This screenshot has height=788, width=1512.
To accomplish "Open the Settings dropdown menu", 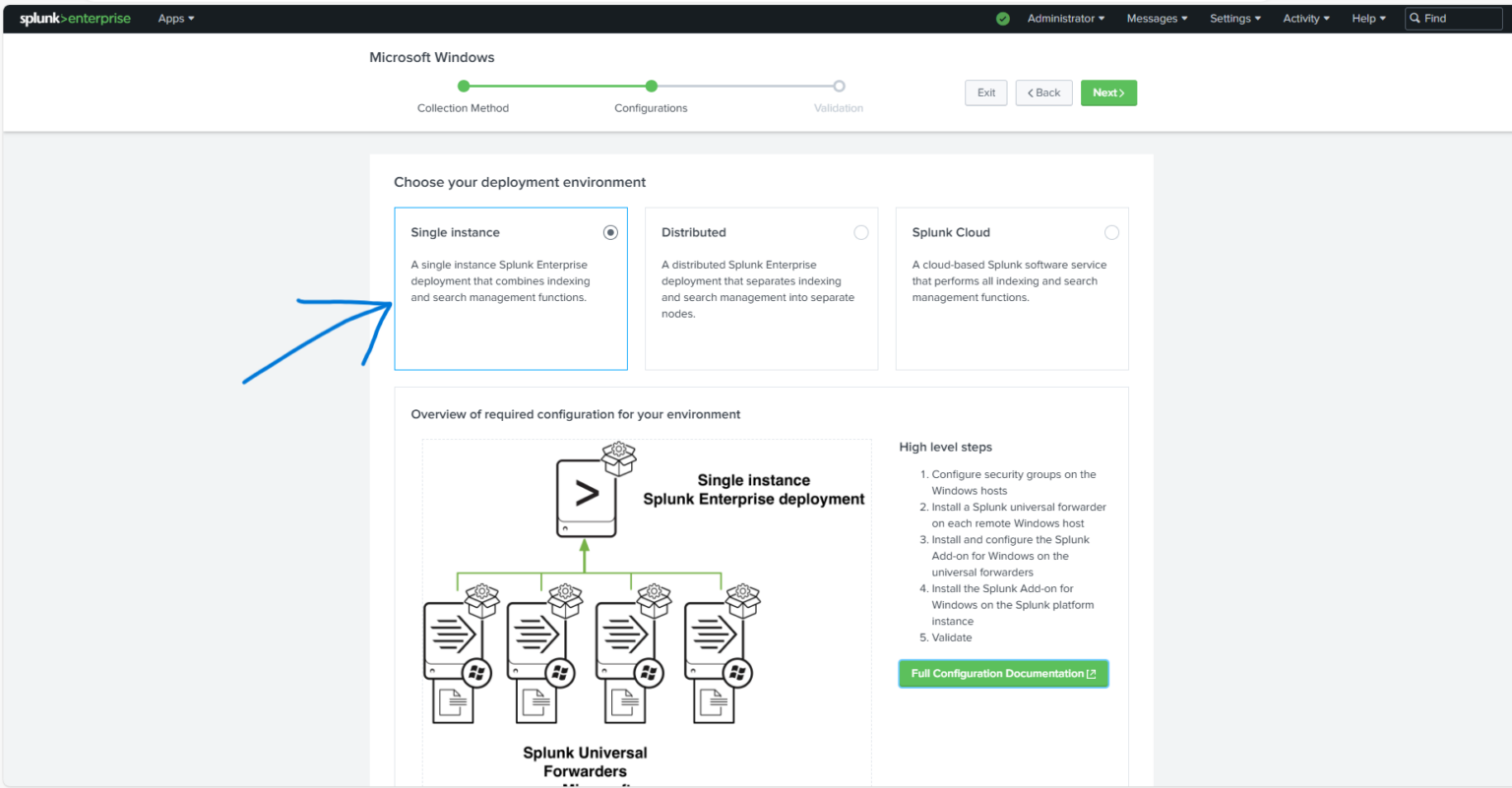I will click(1234, 18).
